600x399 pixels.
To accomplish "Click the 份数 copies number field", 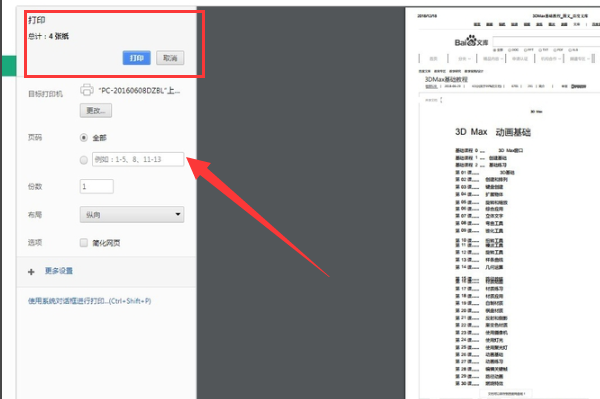I will click(x=96, y=186).
